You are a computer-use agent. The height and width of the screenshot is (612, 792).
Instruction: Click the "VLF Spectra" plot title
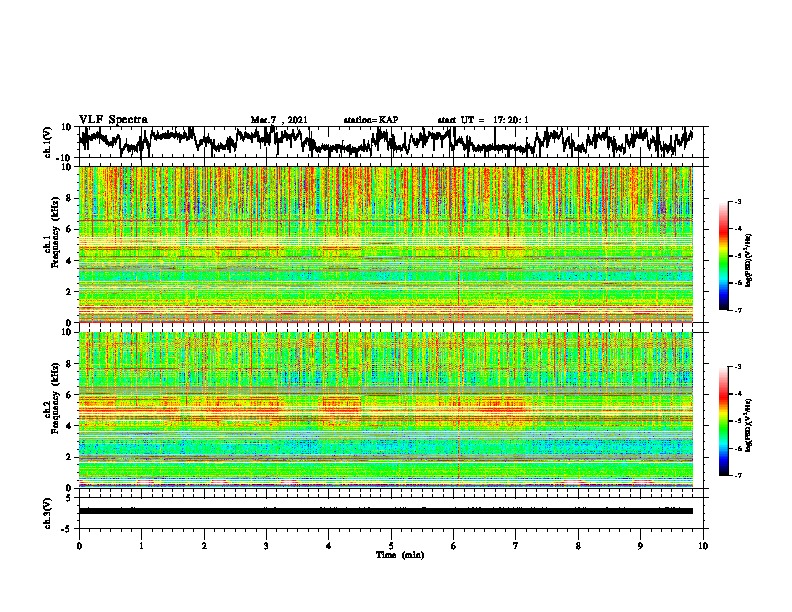114,120
